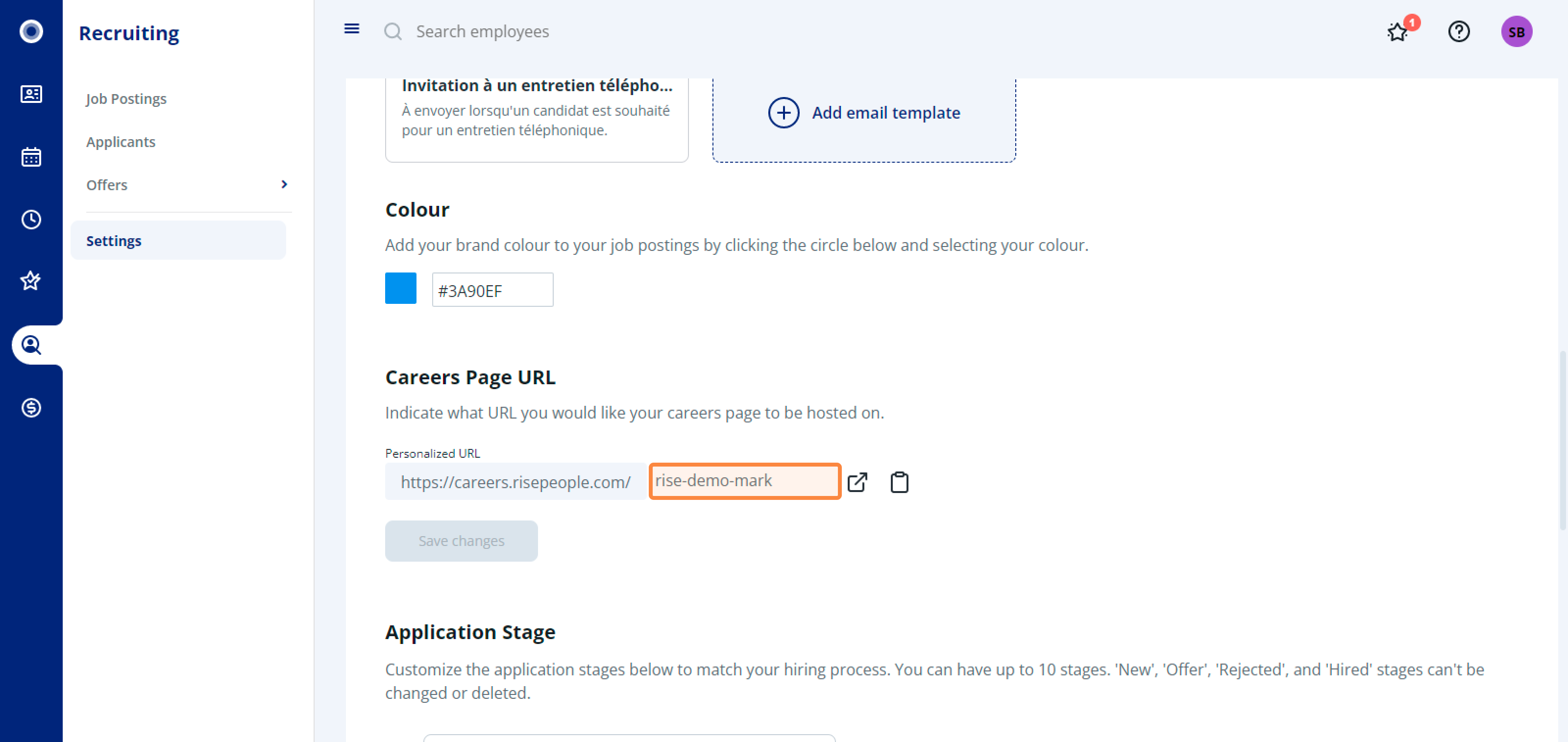Click the plus circle add template icon

click(784, 113)
